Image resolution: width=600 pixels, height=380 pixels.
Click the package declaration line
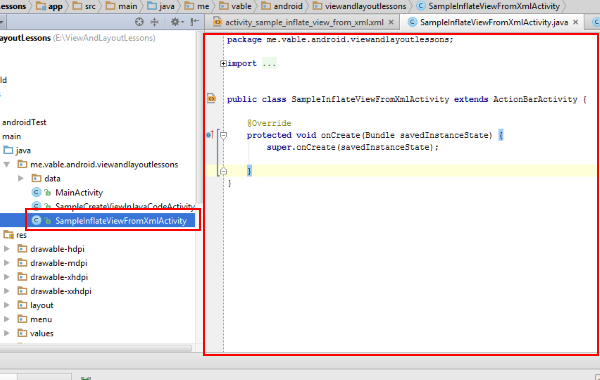[x=340, y=39]
